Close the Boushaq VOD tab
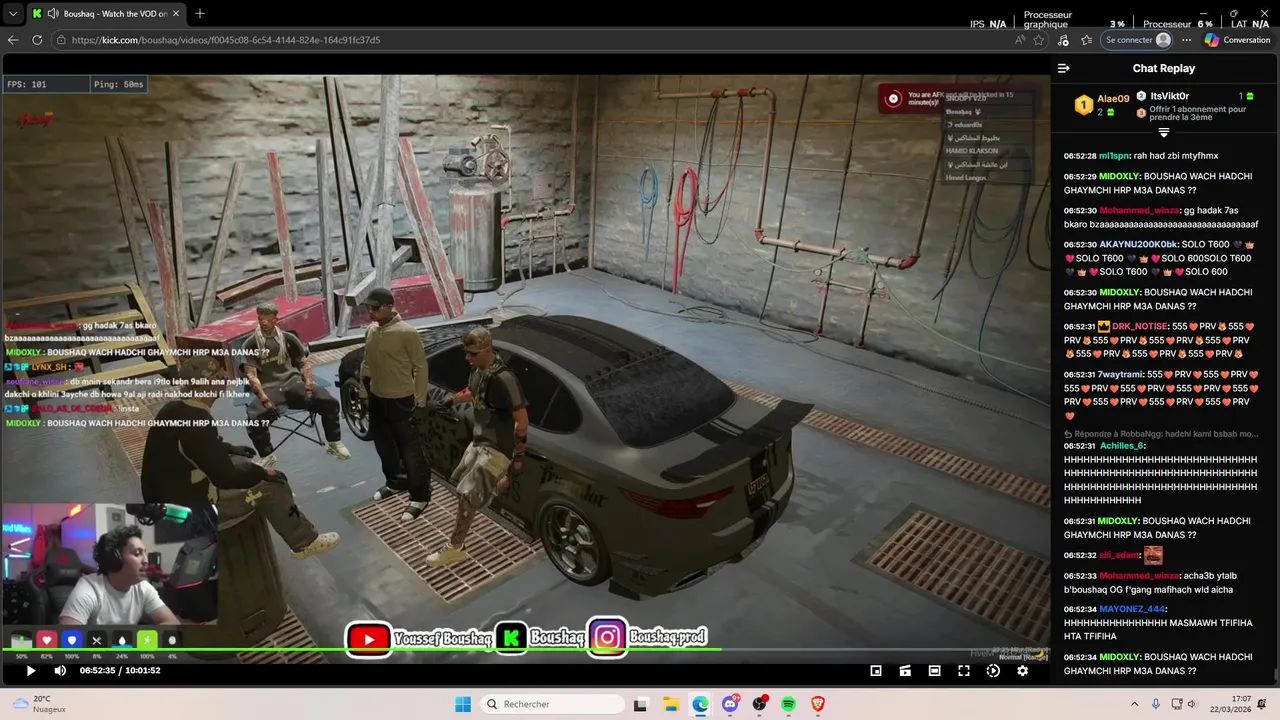The height and width of the screenshot is (720, 1280). (176, 14)
